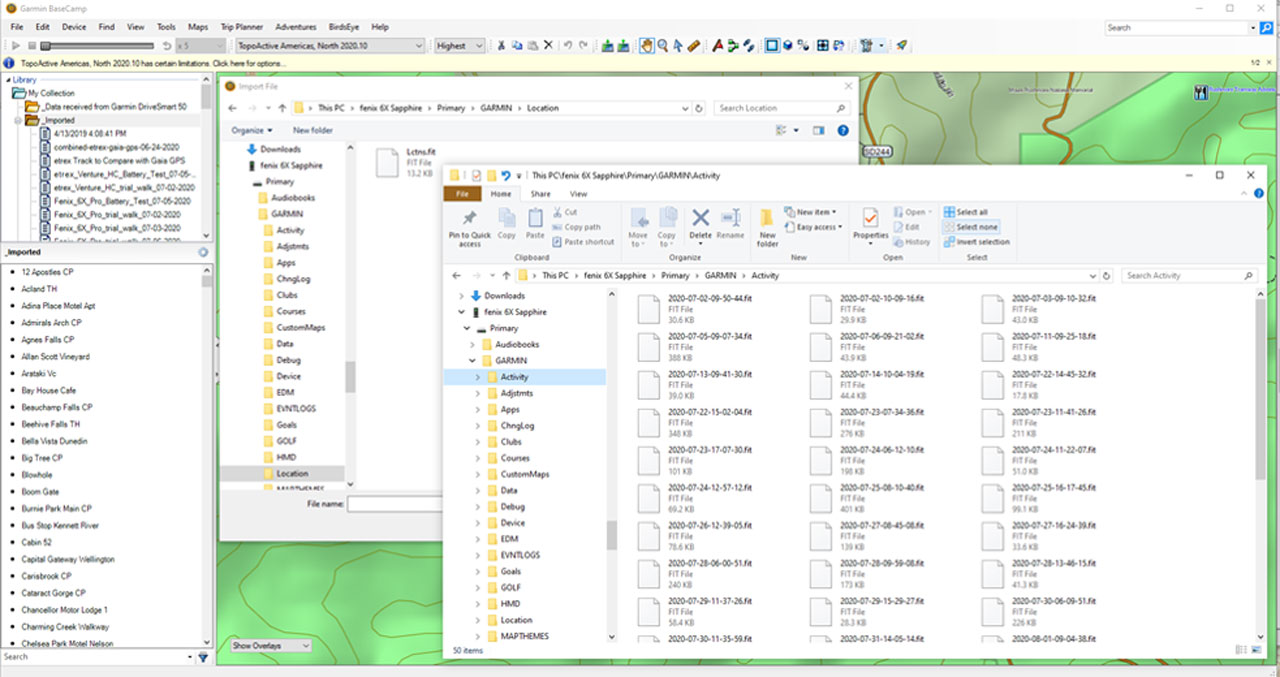Click the filter funnel icon beside bottom Search
The width and height of the screenshot is (1280, 677).
(x=203, y=657)
